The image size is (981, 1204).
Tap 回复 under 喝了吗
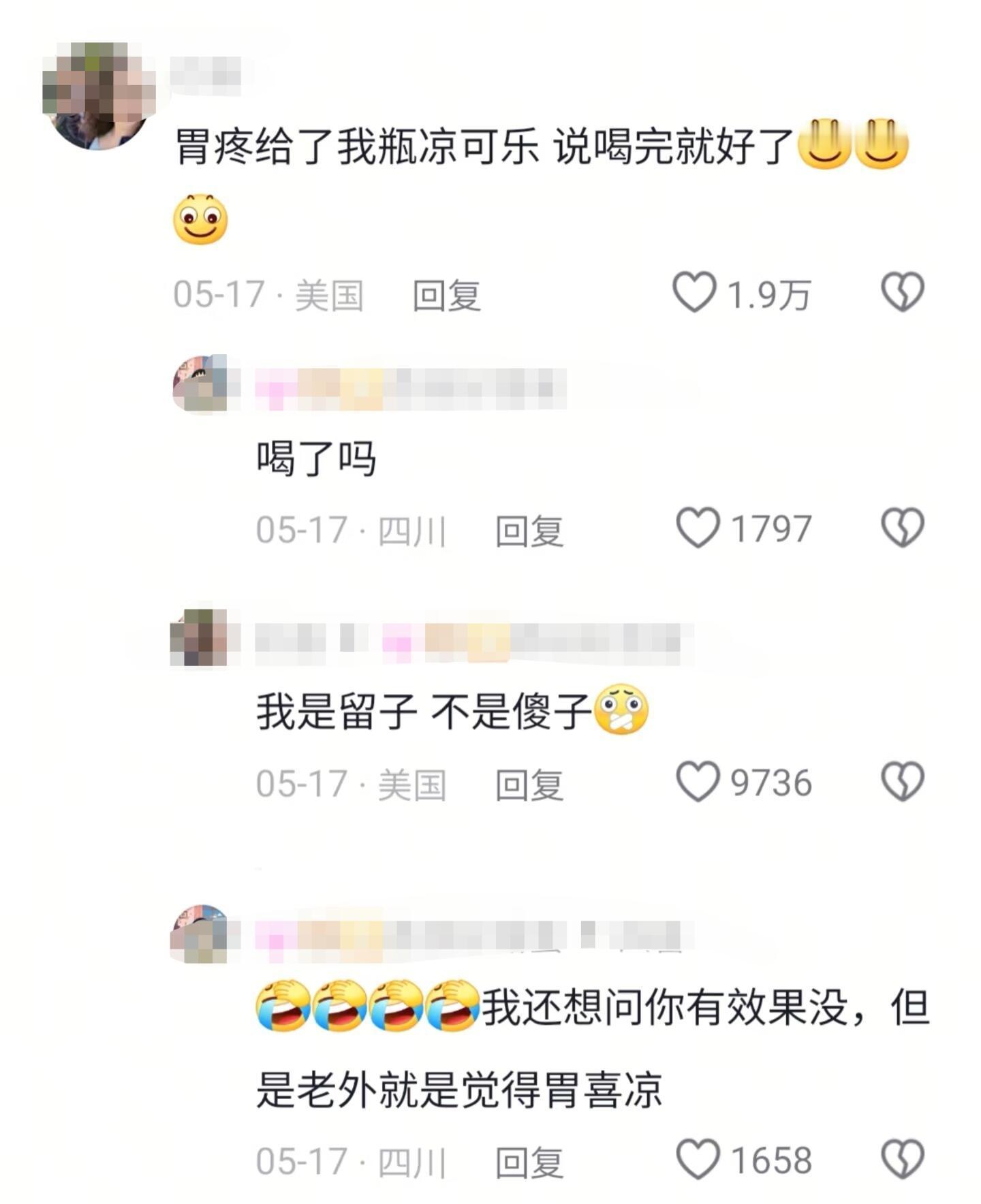(x=529, y=531)
